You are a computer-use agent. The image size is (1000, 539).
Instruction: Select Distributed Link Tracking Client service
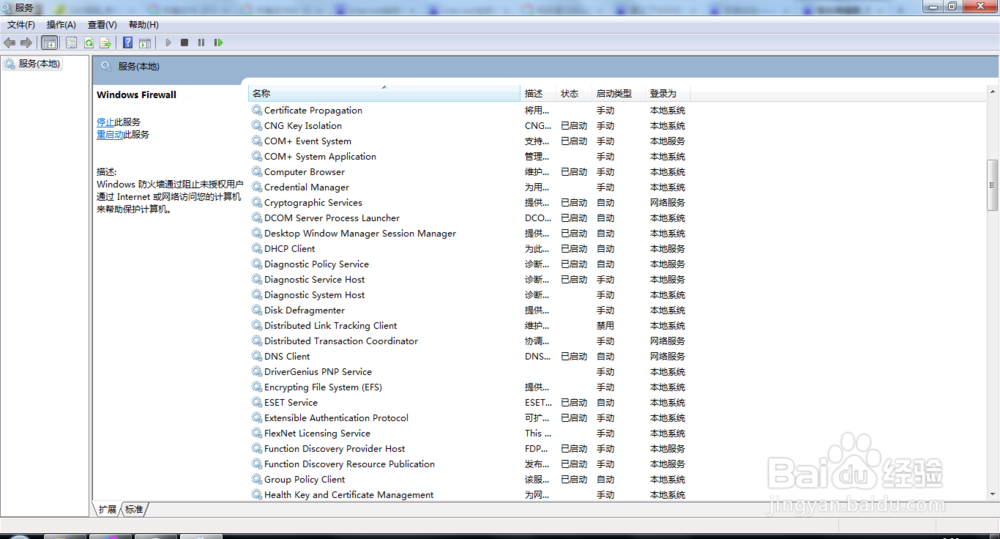(330, 325)
